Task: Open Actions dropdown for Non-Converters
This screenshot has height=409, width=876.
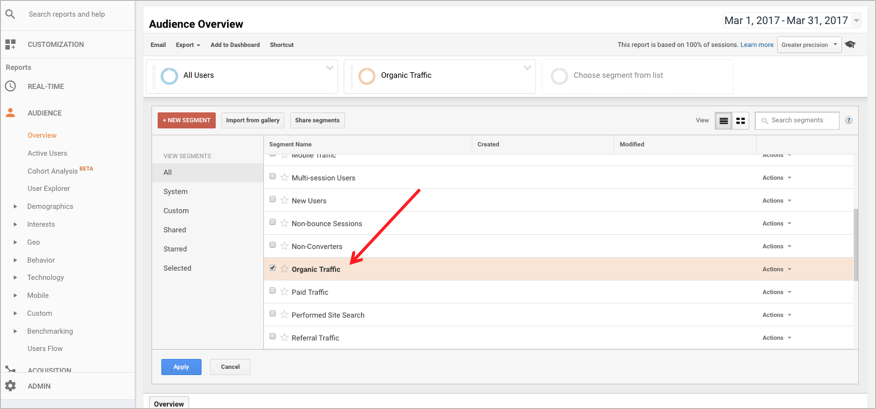Action: (x=776, y=246)
